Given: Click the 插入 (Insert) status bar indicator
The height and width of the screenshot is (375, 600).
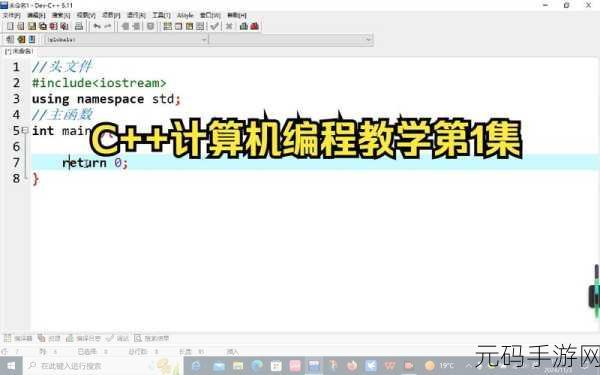Looking at the screenshot, I should tap(233, 351).
